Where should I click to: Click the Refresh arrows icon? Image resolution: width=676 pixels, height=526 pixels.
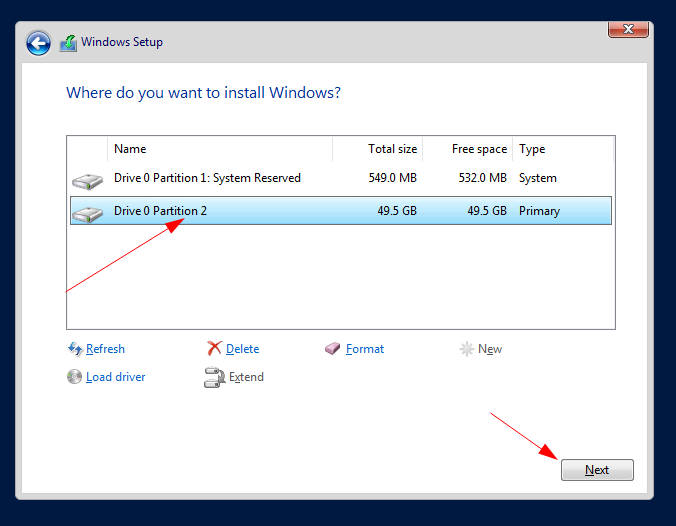75,349
